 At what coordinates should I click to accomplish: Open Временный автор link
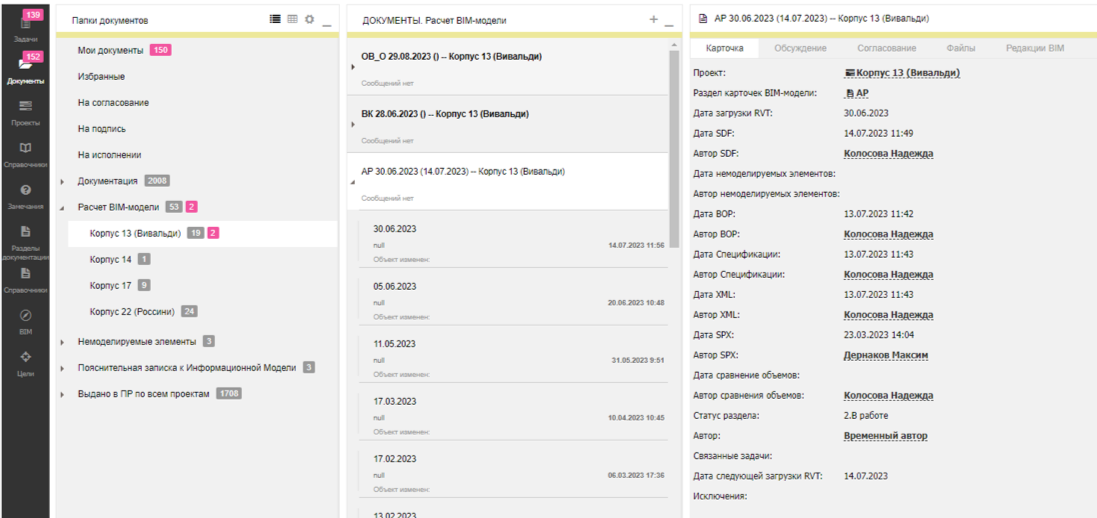pos(886,435)
